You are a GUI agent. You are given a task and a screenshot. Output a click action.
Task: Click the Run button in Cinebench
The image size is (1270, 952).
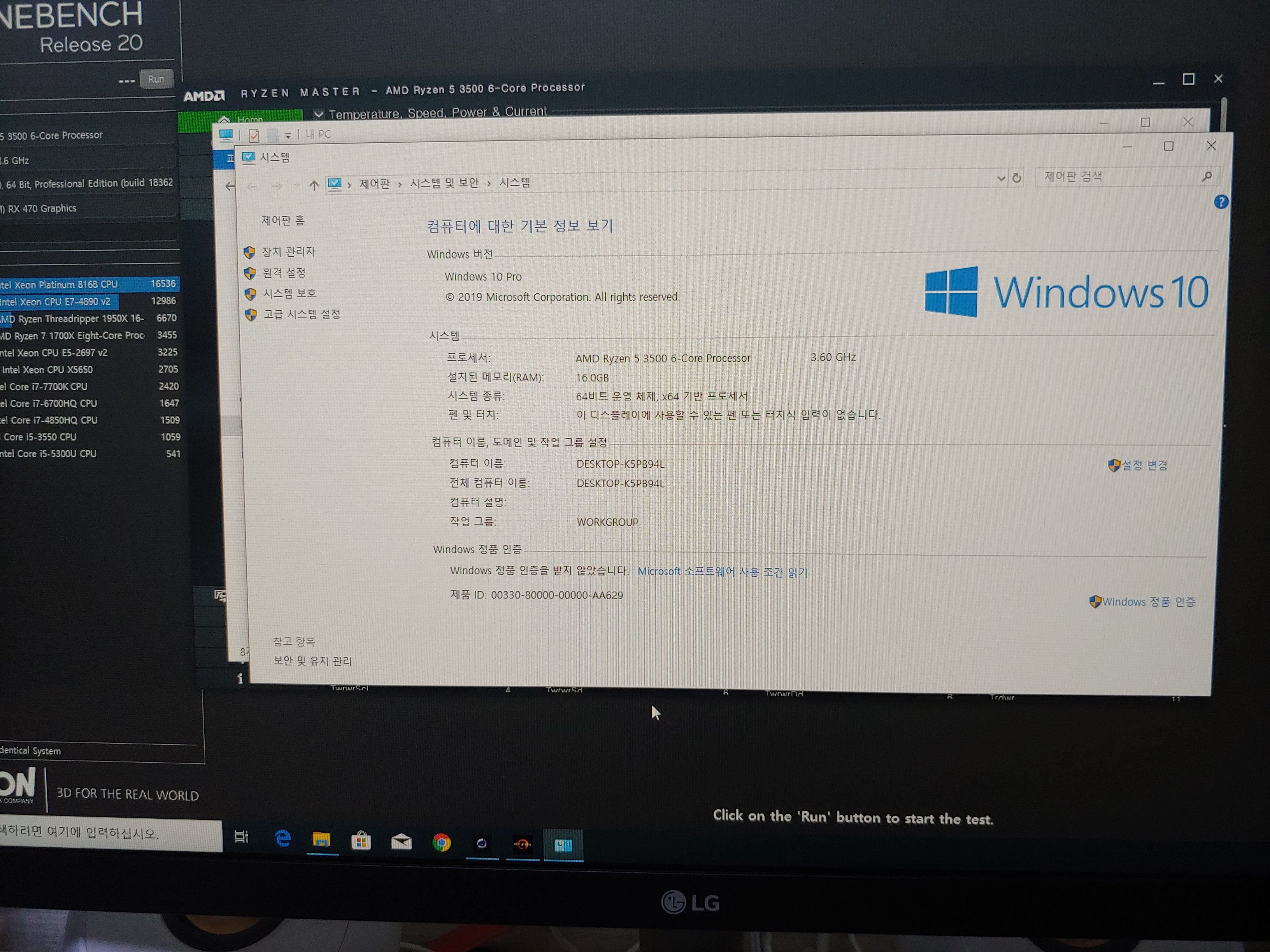(156, 79)
